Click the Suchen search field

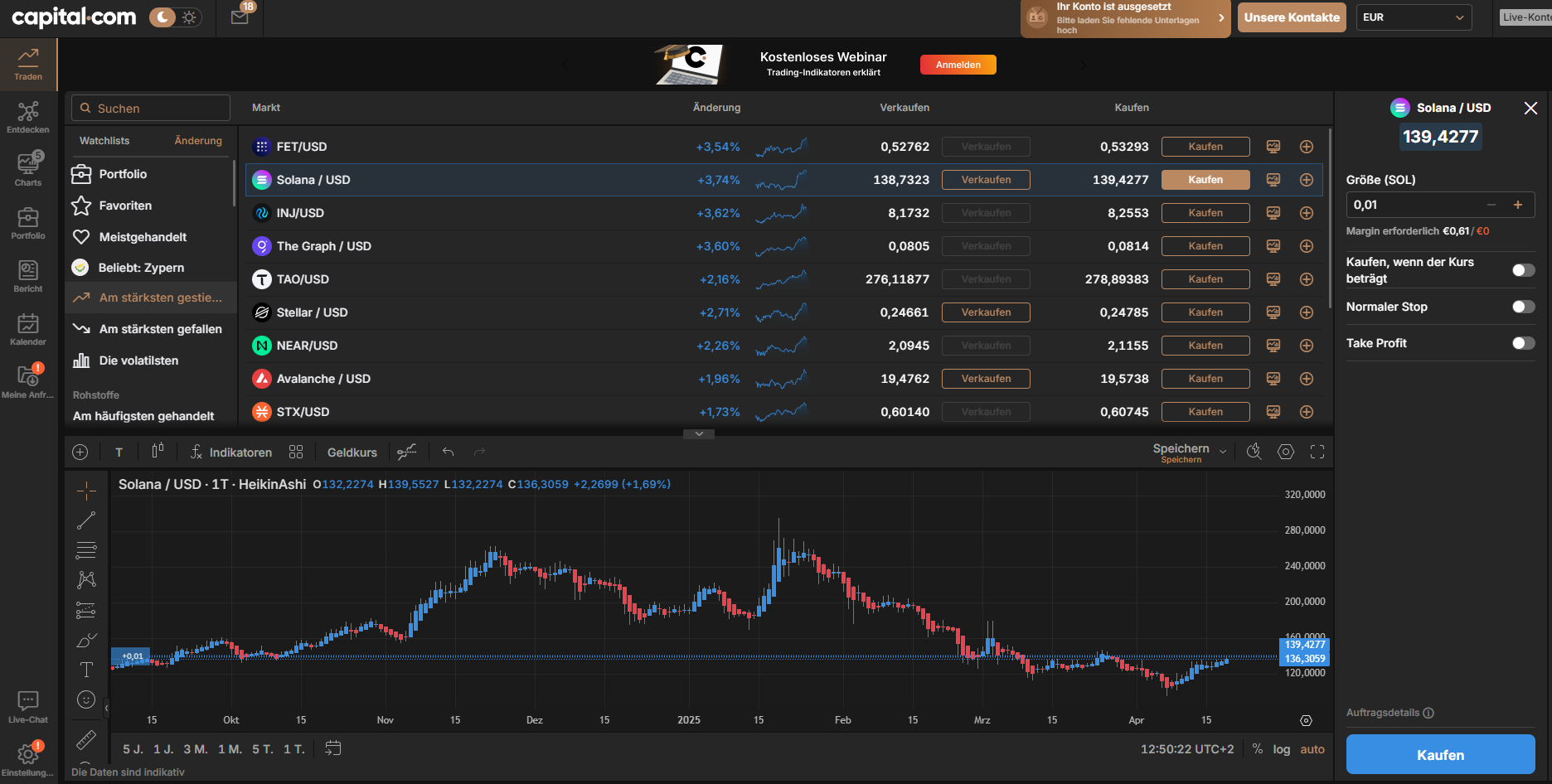151,108
